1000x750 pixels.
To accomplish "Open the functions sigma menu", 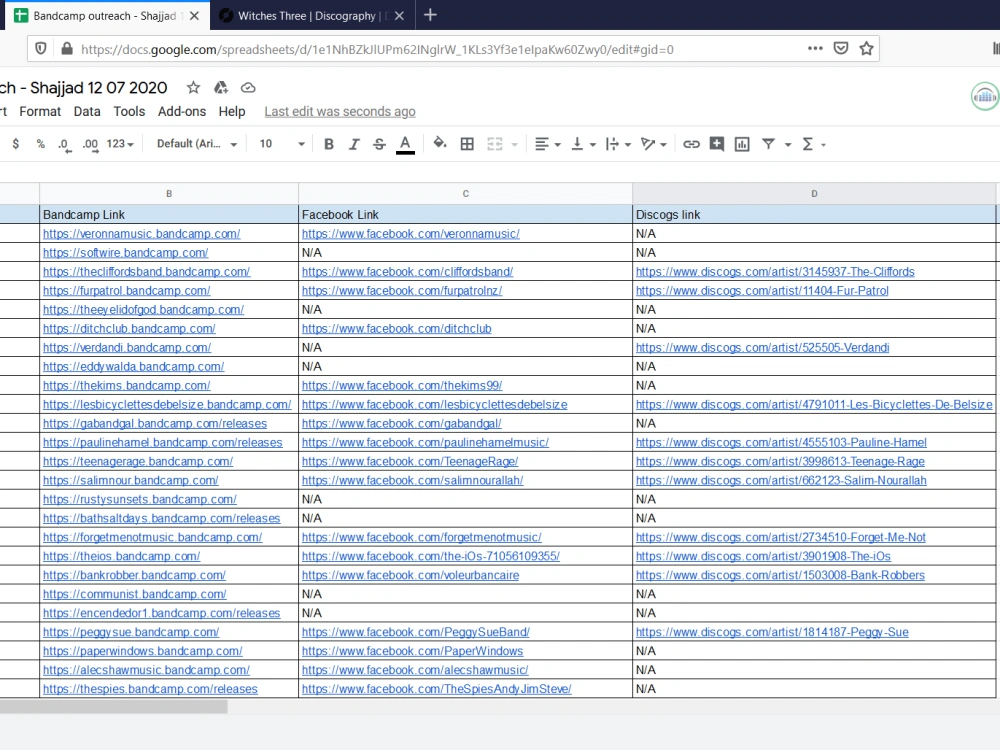I will [813, 144].
